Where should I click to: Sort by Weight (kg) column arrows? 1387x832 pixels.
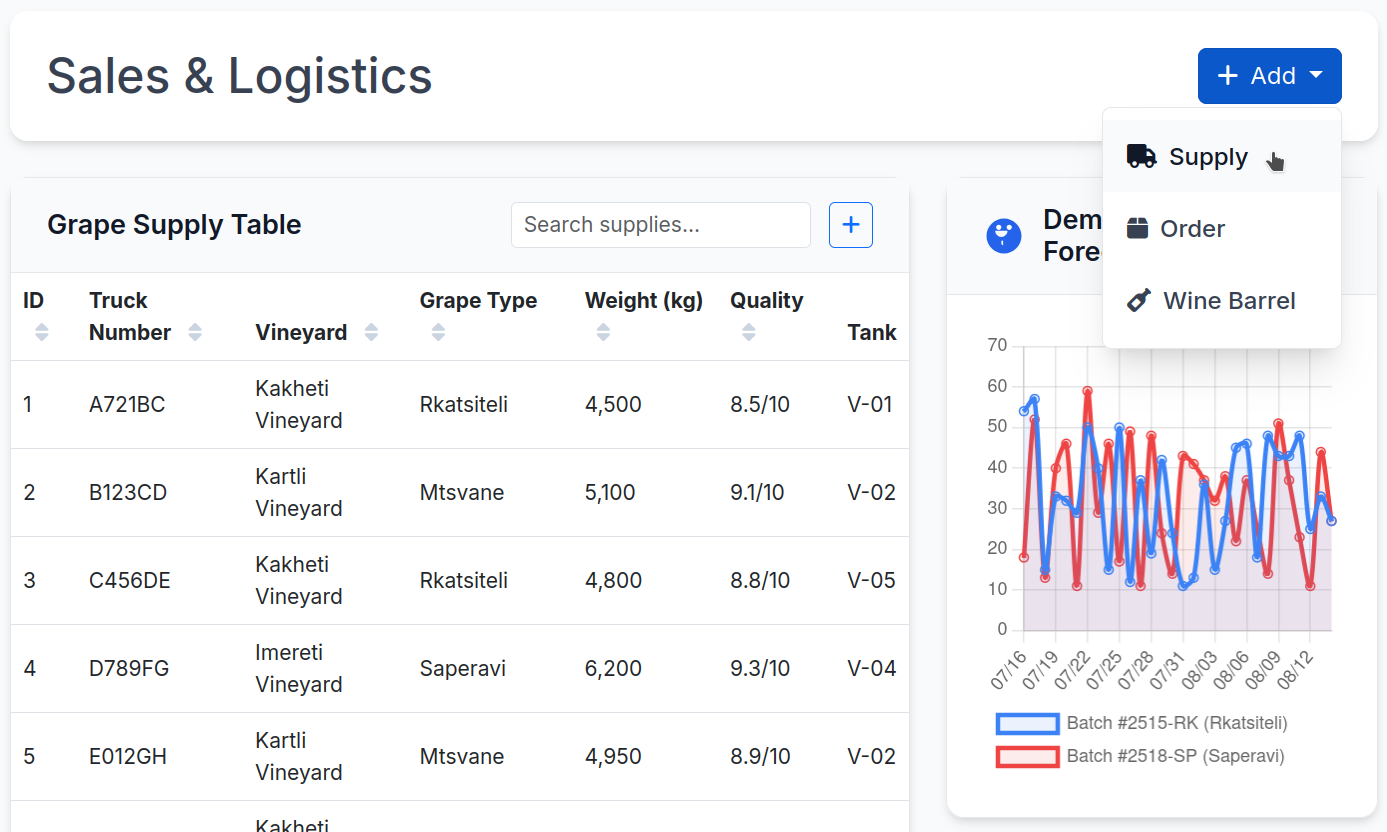(603, 332)
